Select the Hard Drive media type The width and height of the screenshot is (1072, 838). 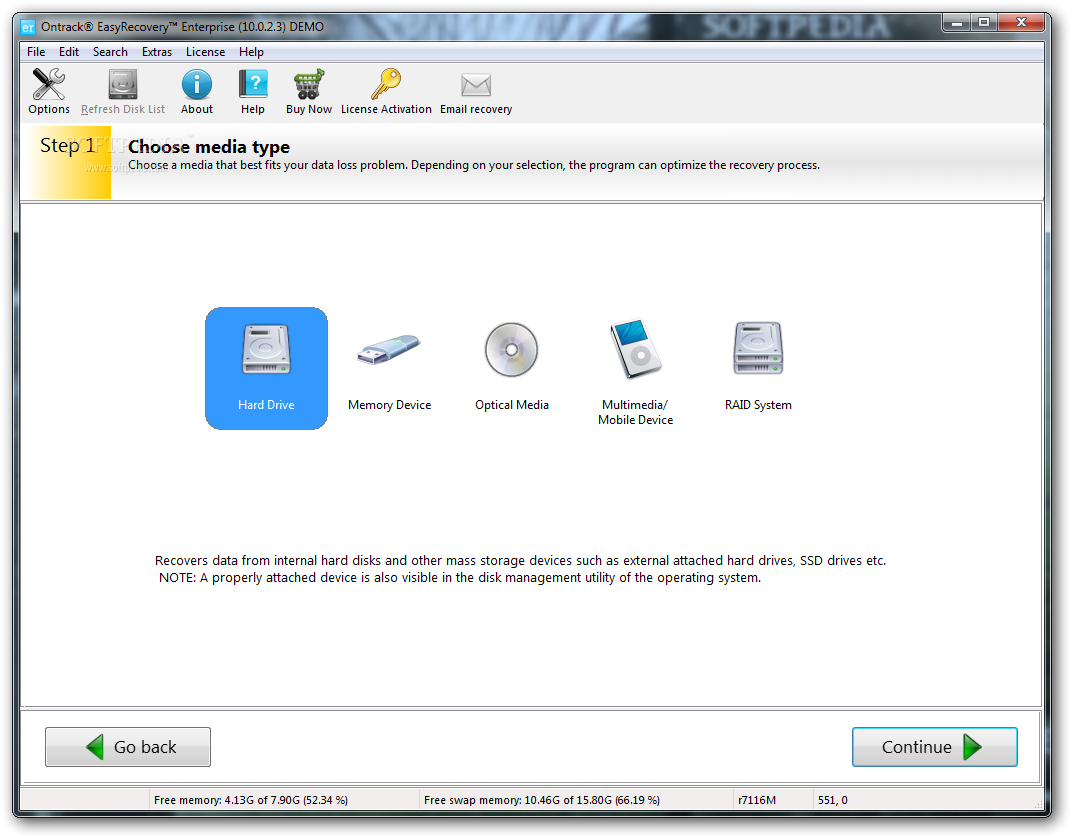(x=266, y=368)
